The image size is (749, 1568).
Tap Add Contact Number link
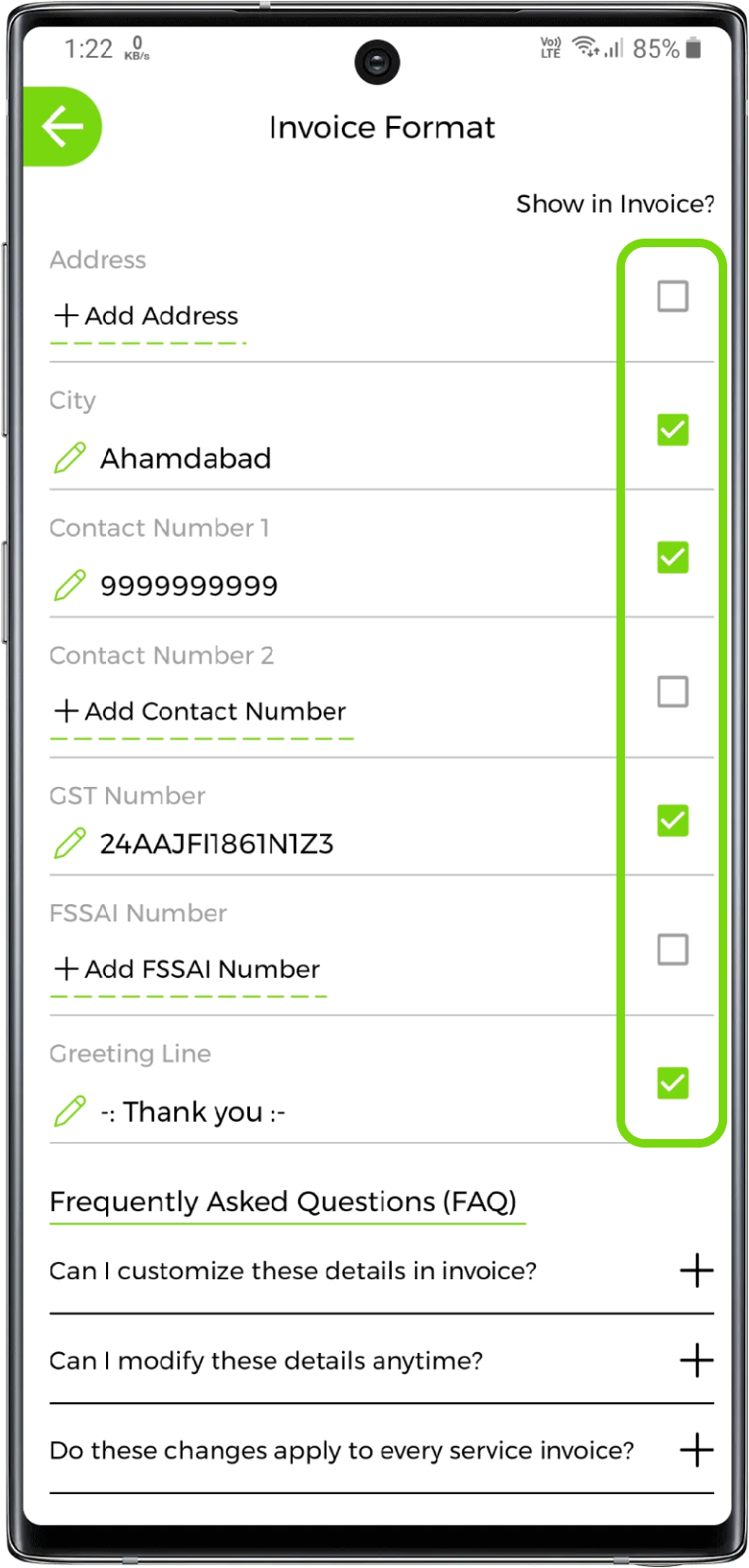(x=201, y=711)
